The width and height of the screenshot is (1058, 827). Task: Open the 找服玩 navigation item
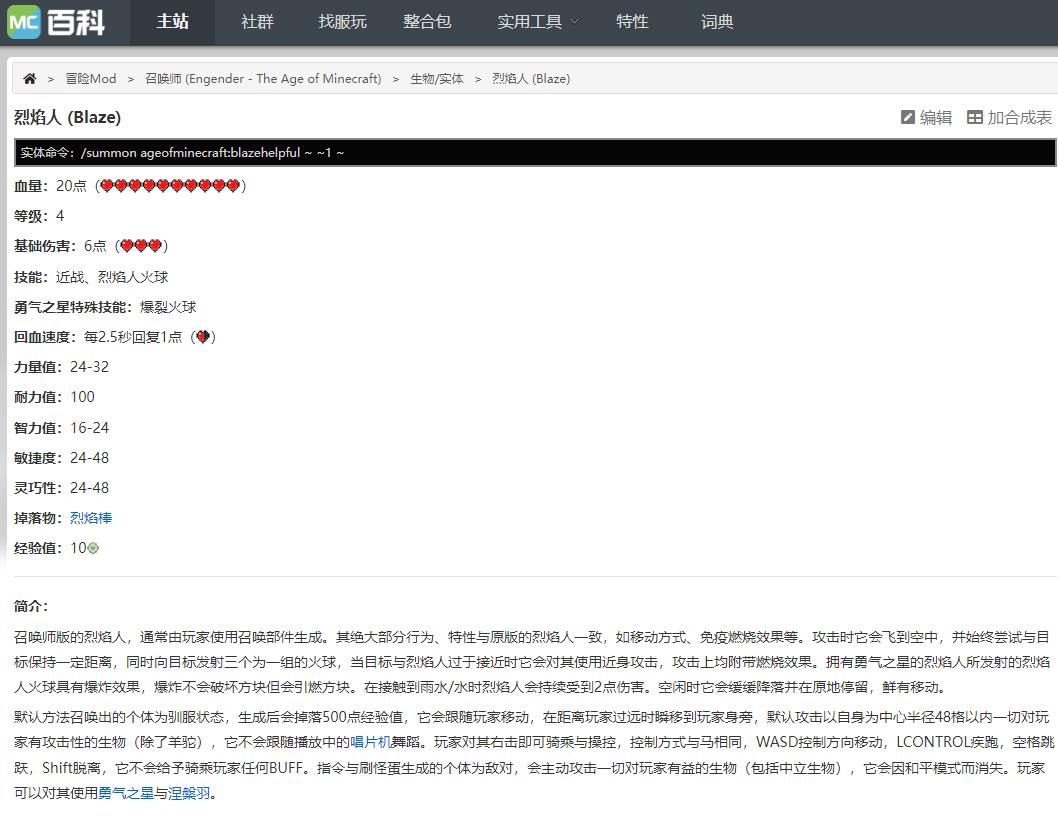pos(342,22)
